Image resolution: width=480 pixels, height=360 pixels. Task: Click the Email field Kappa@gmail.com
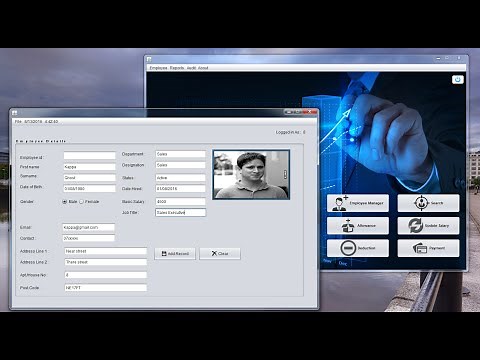(89, 227)
